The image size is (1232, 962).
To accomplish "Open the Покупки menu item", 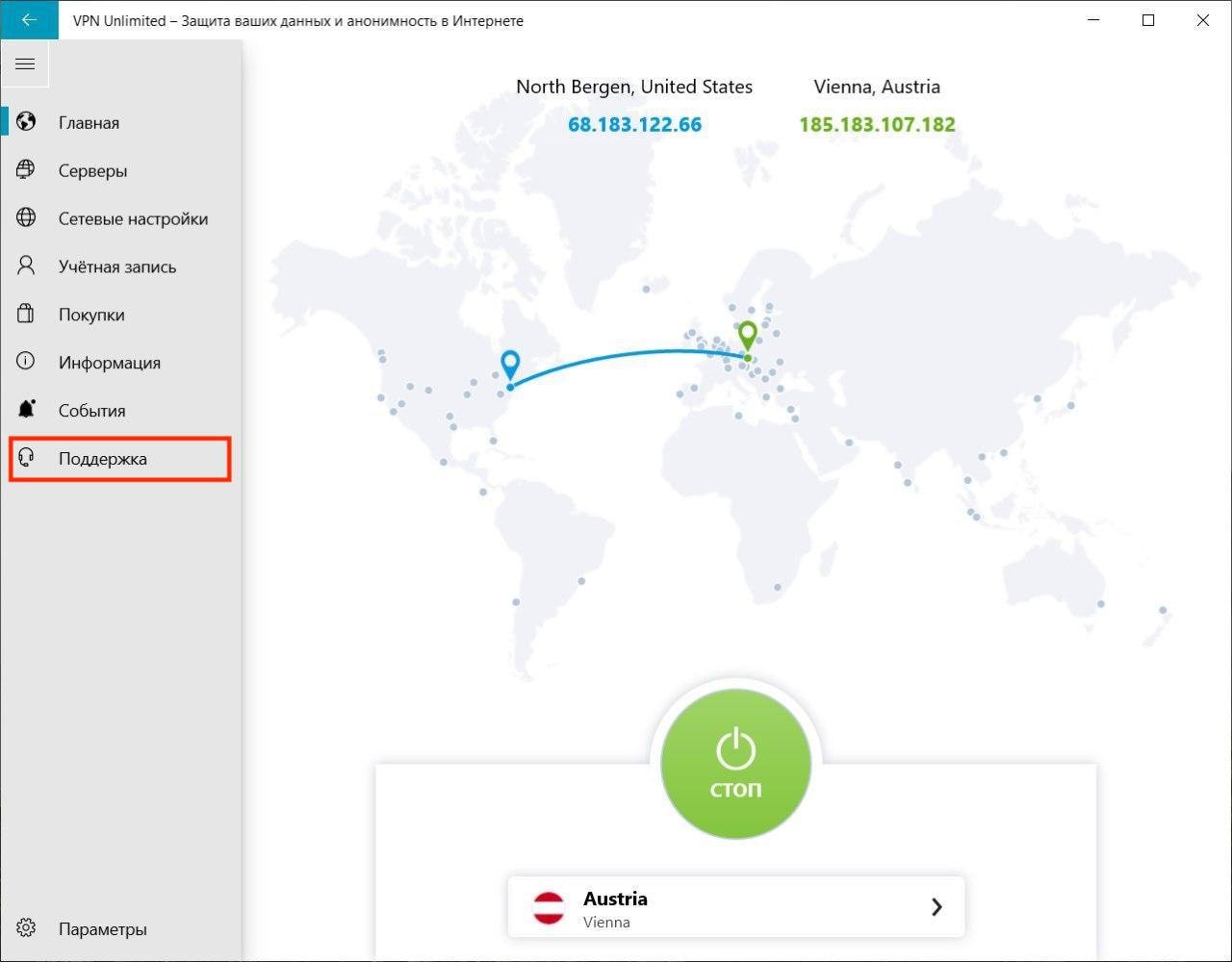I will coord(91,315).
